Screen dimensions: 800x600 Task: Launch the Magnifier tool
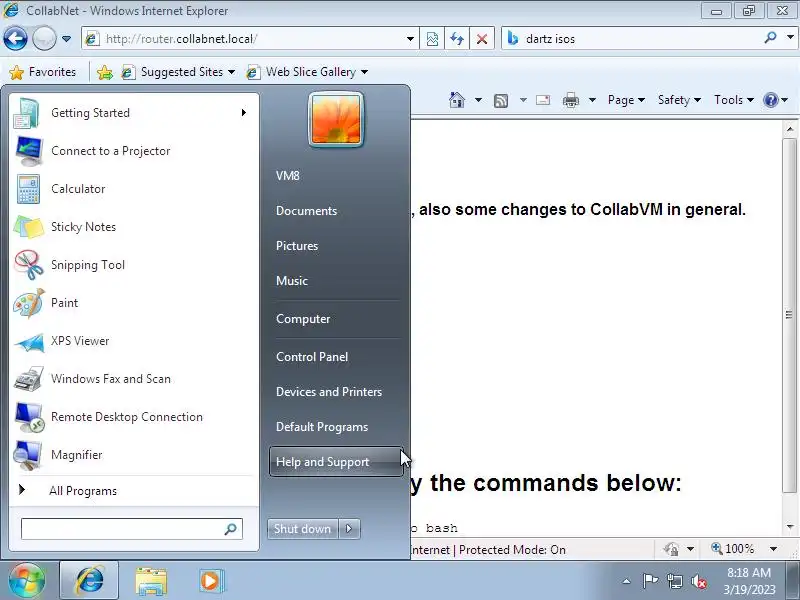click(x=133, y=455)
